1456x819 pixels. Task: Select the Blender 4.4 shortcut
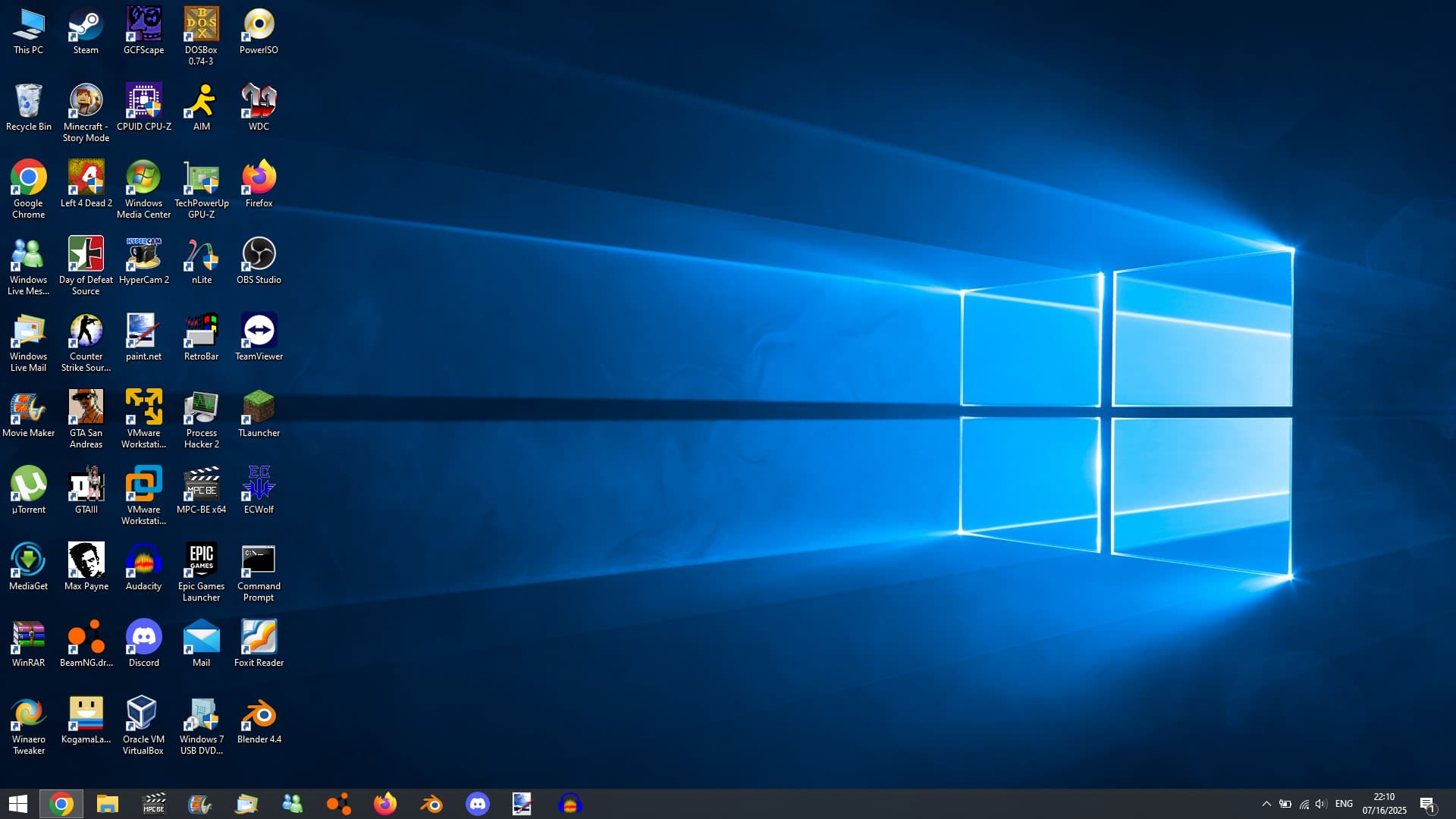click(x=259, y=714)
